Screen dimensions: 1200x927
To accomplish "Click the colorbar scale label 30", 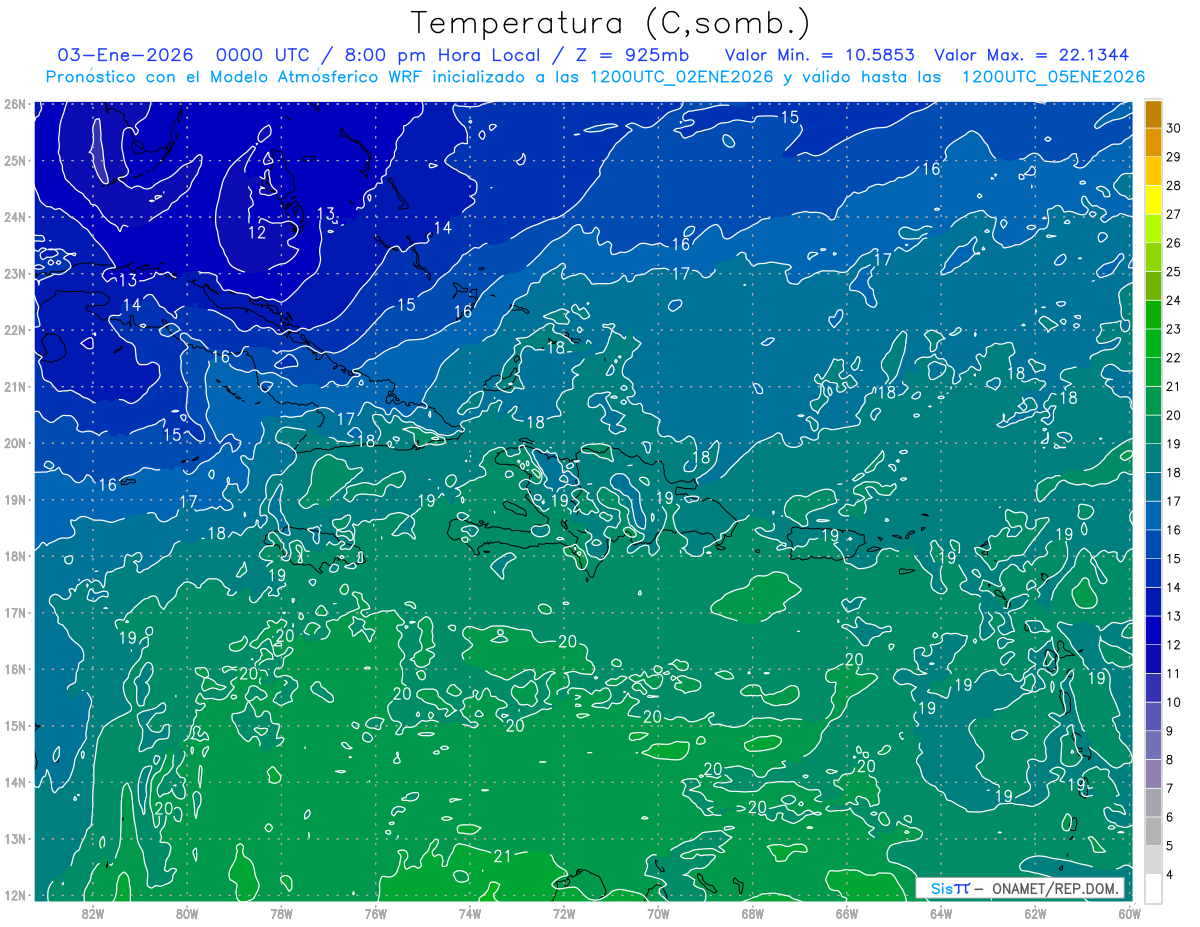I will point(1173,128).
